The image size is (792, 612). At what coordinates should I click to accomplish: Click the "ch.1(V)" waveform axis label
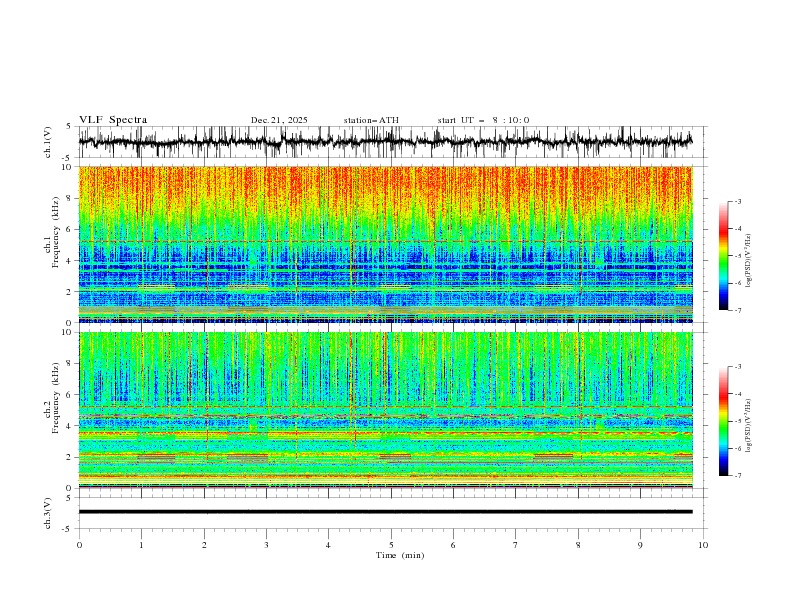pyautogui.click(x=48, y=142)
